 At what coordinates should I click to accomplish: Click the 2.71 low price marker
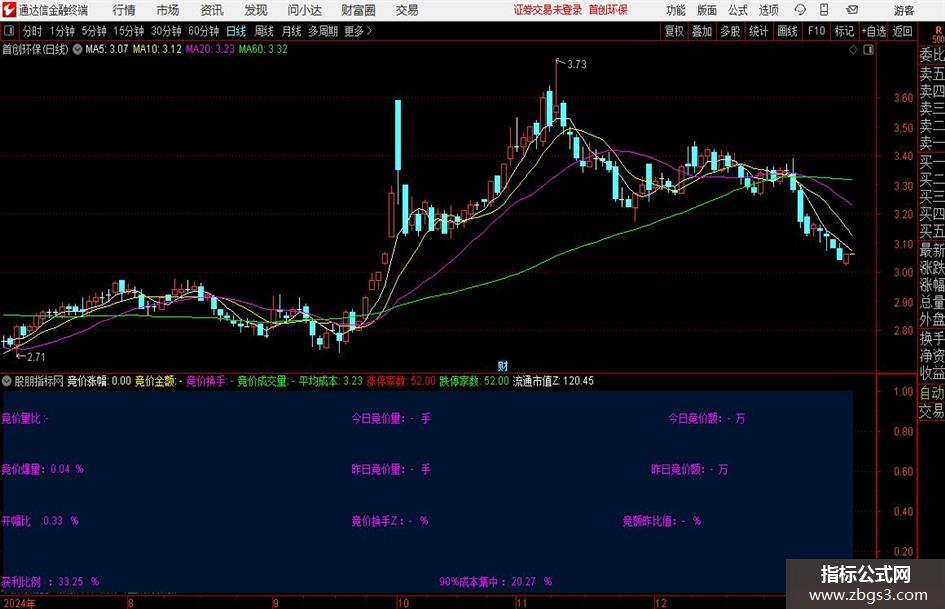36,357
